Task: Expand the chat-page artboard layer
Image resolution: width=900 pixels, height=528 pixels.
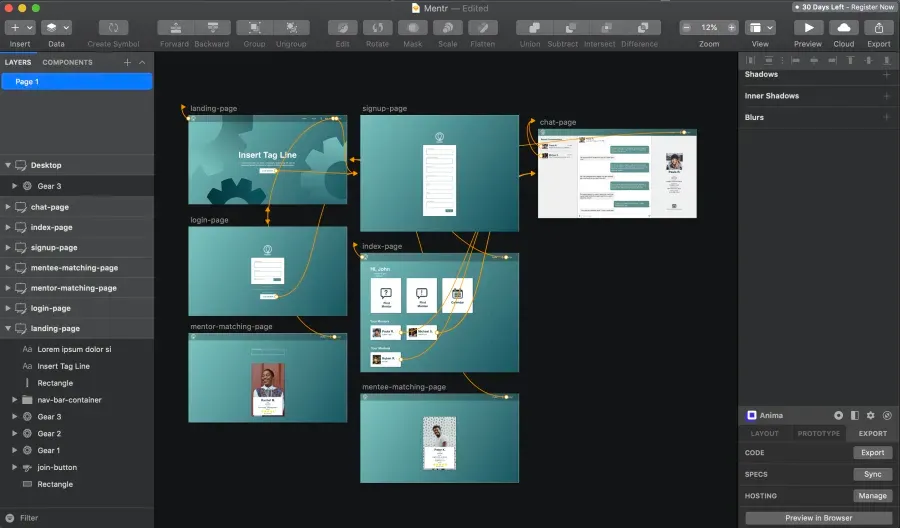Action: (x=8, y=207)
